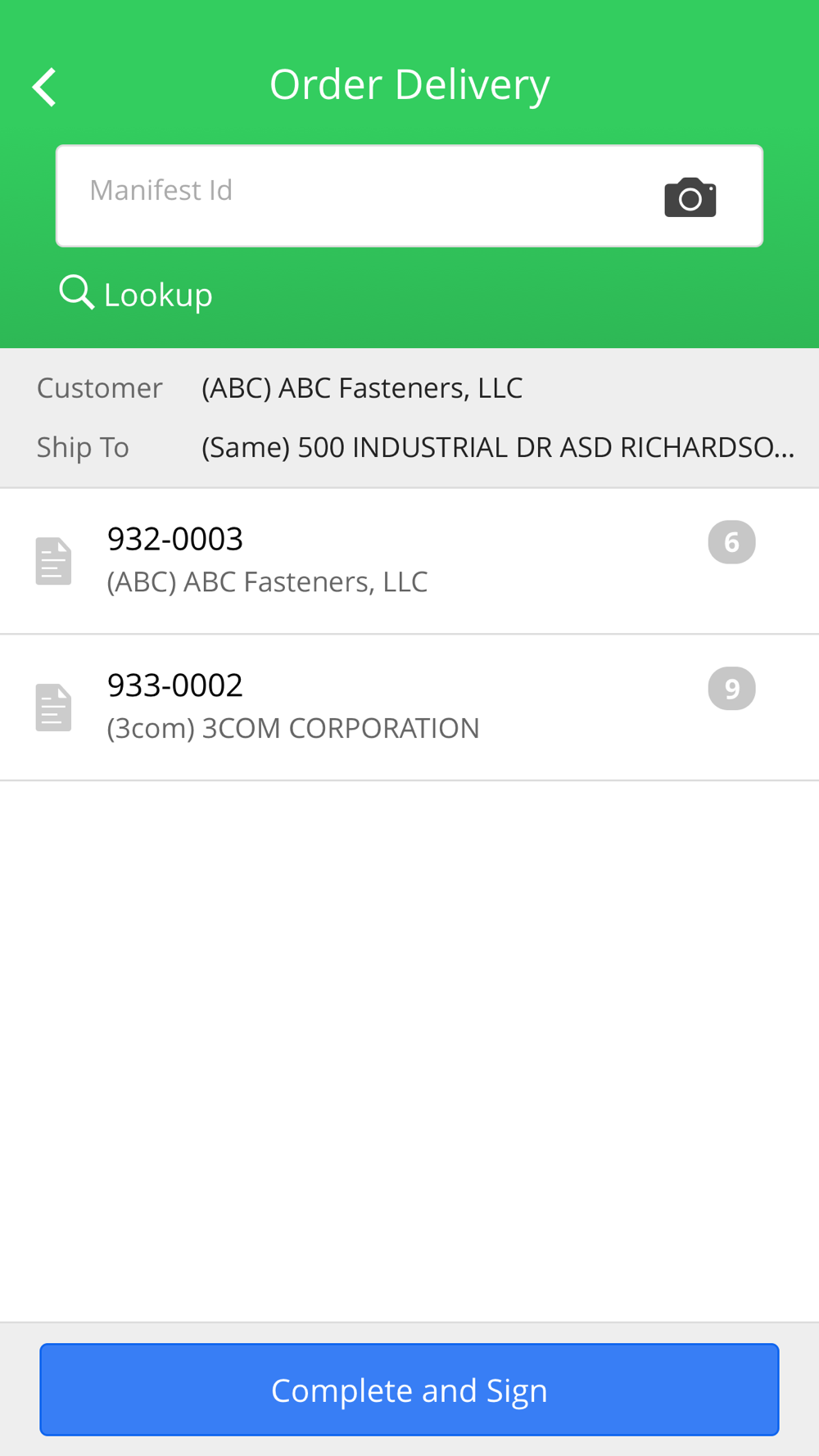Screen dimensions: 819x1456
Task: Tap the camera icon to scan manifest
Action: pyautogui.click(x=690, y=197)
